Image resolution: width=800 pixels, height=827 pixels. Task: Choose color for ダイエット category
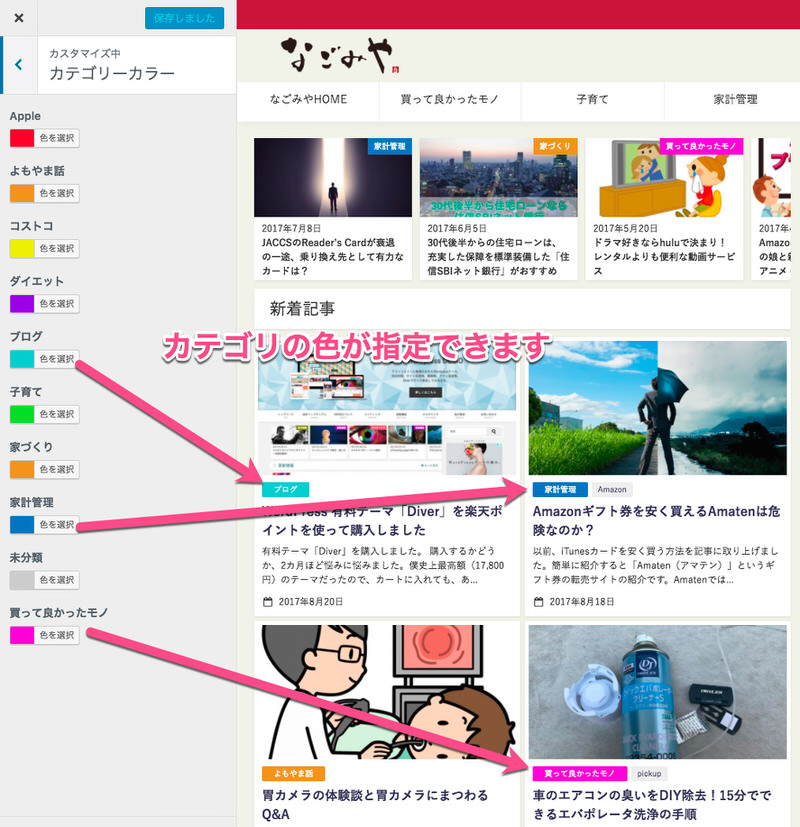click(x=56, y=303)
